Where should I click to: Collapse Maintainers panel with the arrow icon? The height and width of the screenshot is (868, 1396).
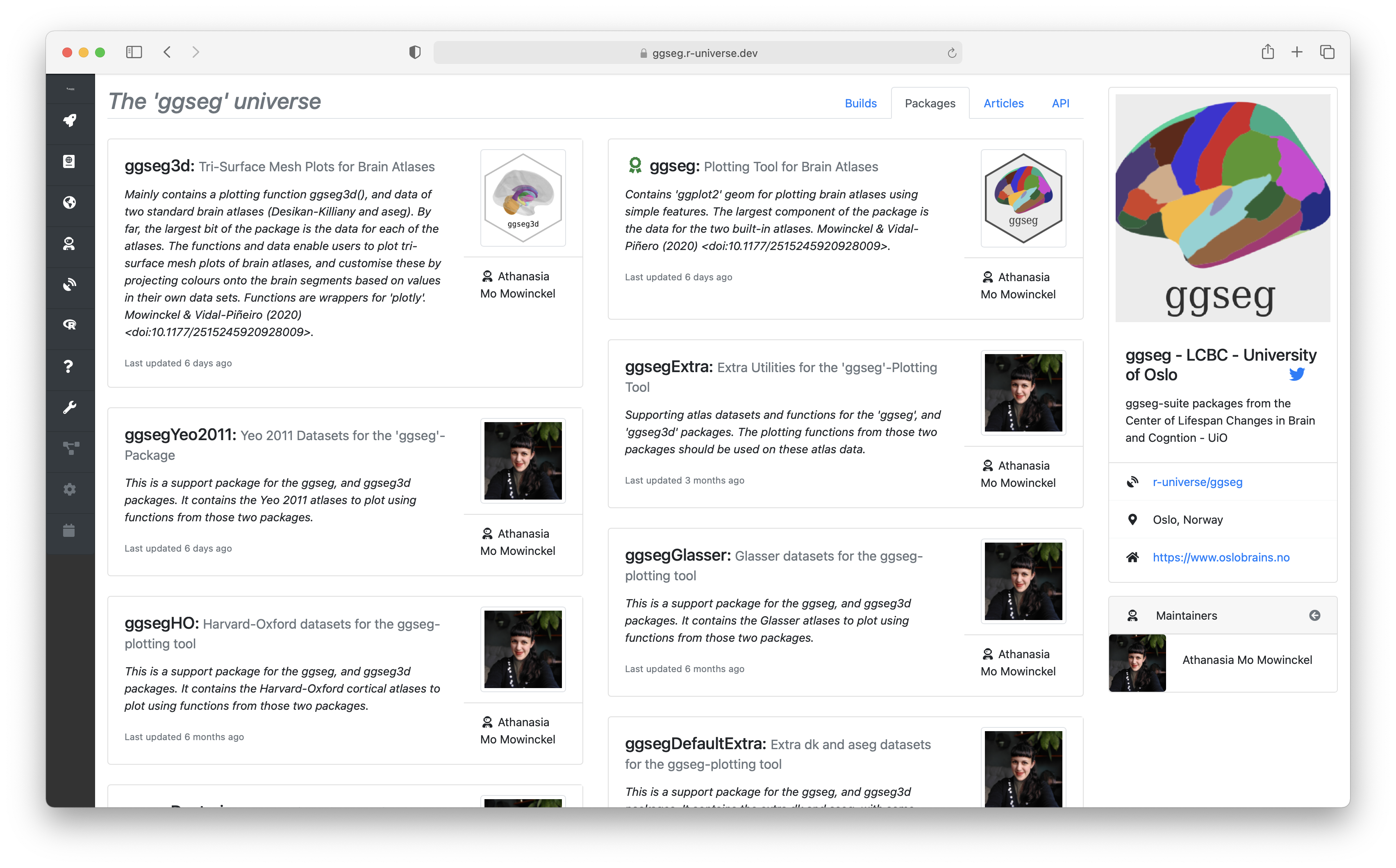[x=1314, y=616]
